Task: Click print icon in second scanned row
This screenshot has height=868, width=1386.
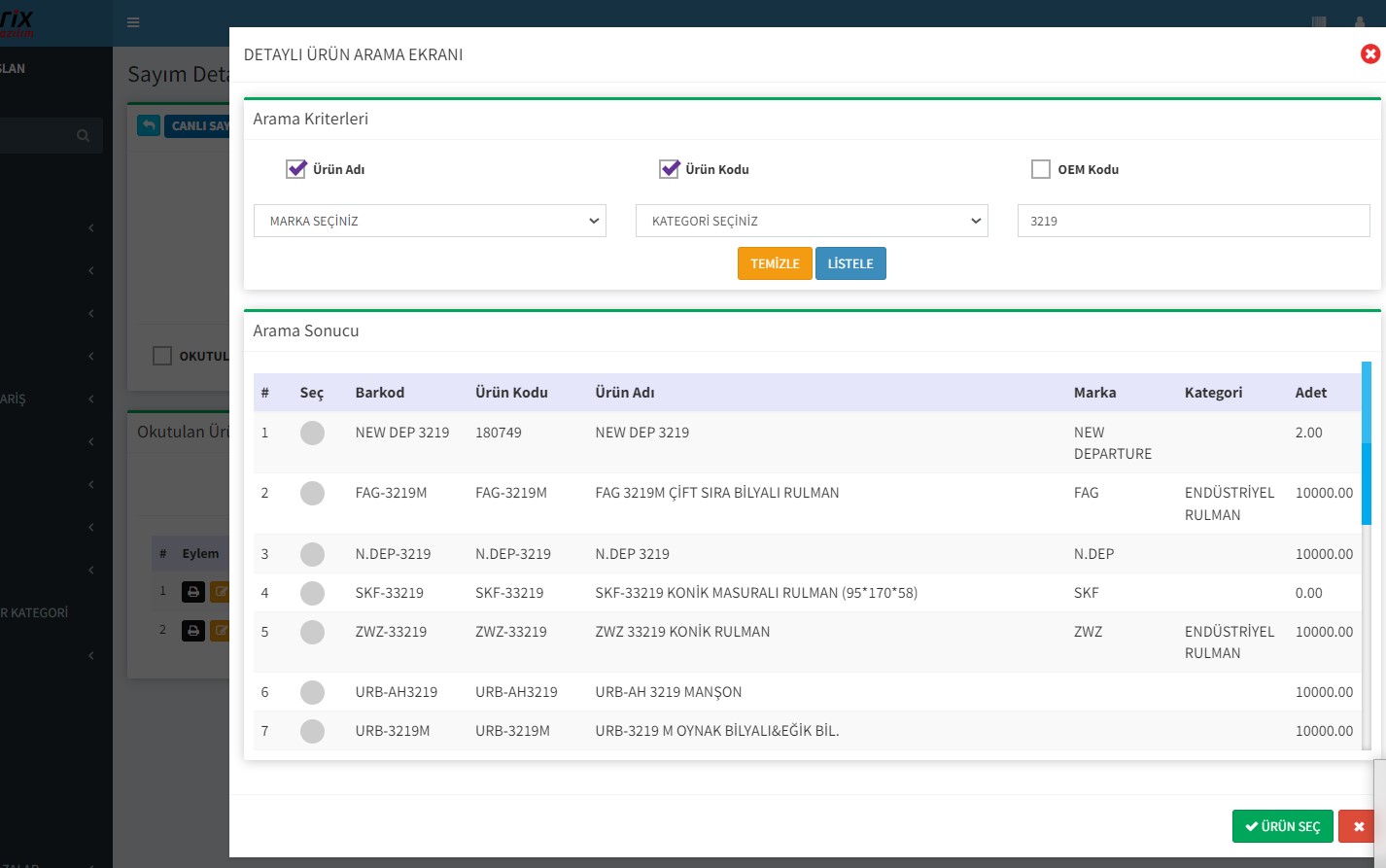Action: [x=193, y=631]
